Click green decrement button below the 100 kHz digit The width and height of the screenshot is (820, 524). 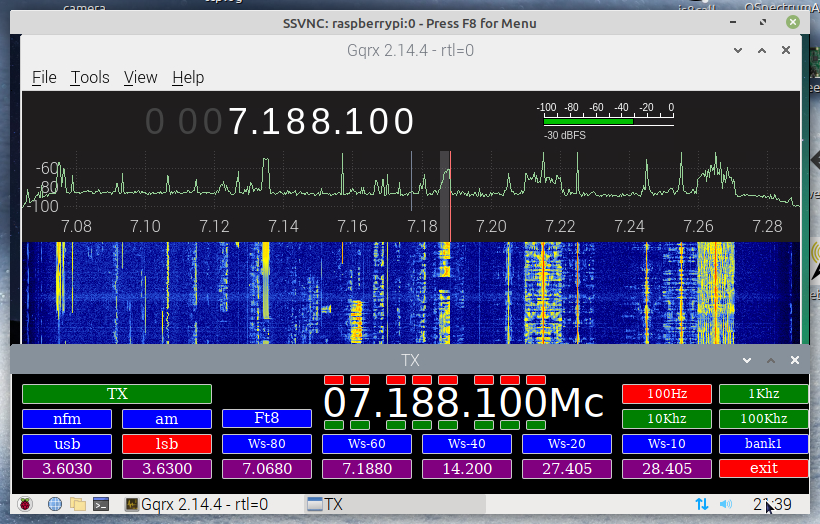(396, 425)
